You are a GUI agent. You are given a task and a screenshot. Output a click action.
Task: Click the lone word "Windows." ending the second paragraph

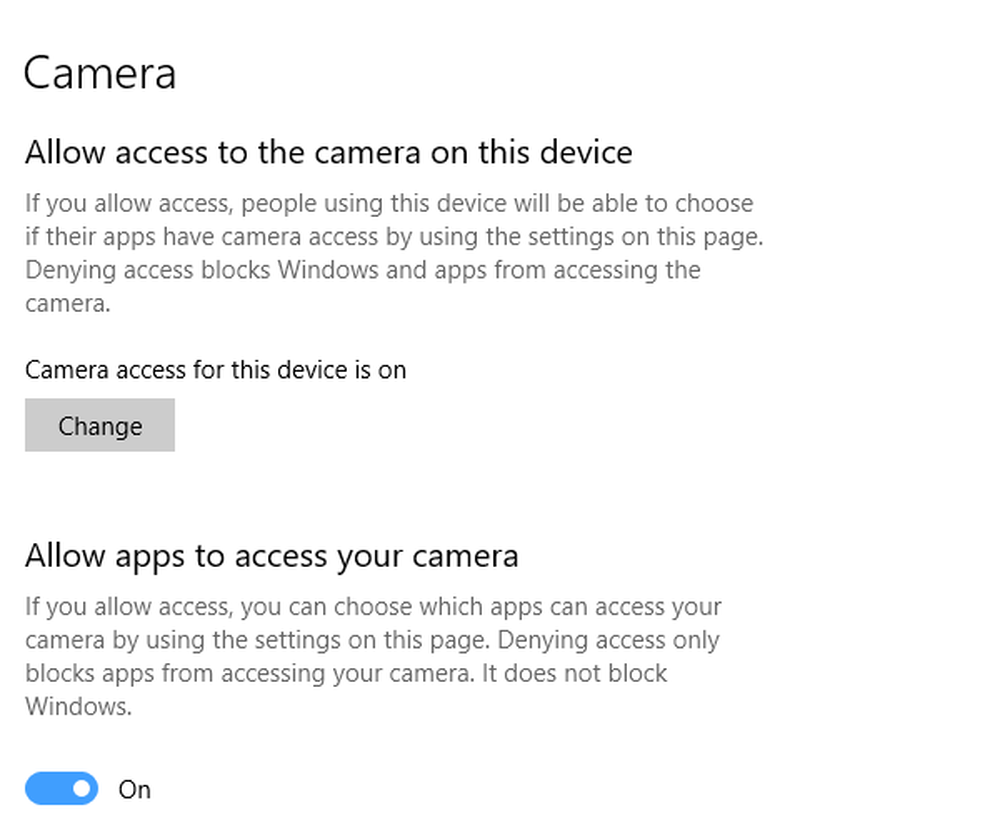coord(78,706)
